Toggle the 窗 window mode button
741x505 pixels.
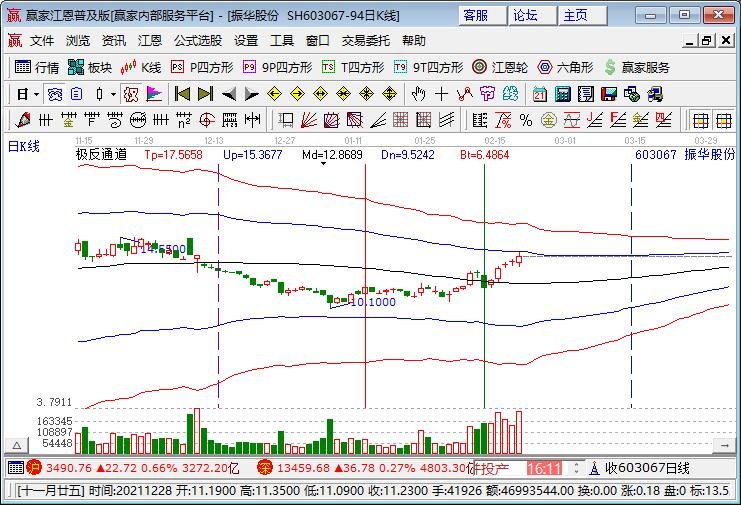[x=55, y=94]
